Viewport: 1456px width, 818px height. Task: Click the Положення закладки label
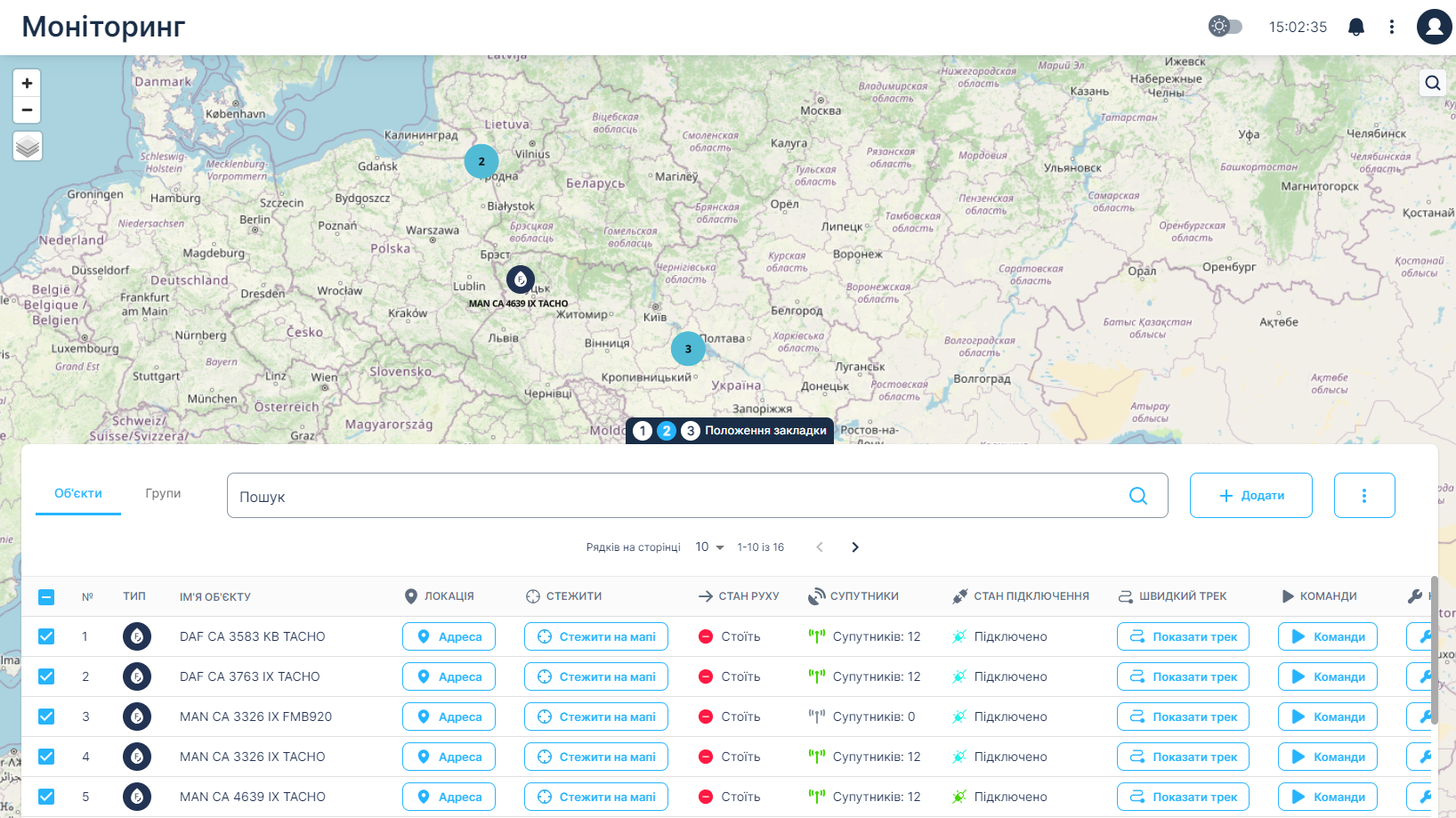[x=765, y=431]
